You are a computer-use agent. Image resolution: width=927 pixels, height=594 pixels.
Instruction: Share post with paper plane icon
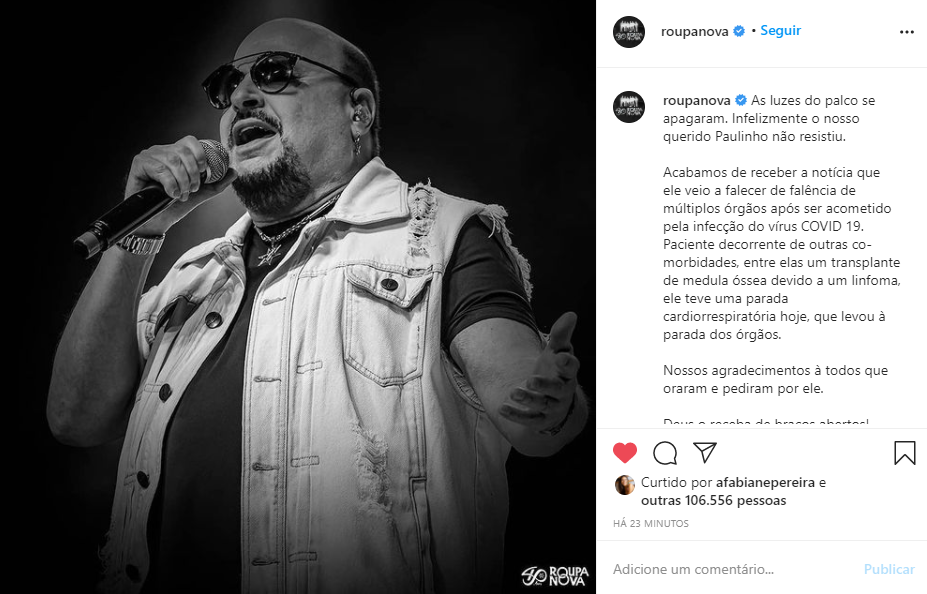click(705, 452)
